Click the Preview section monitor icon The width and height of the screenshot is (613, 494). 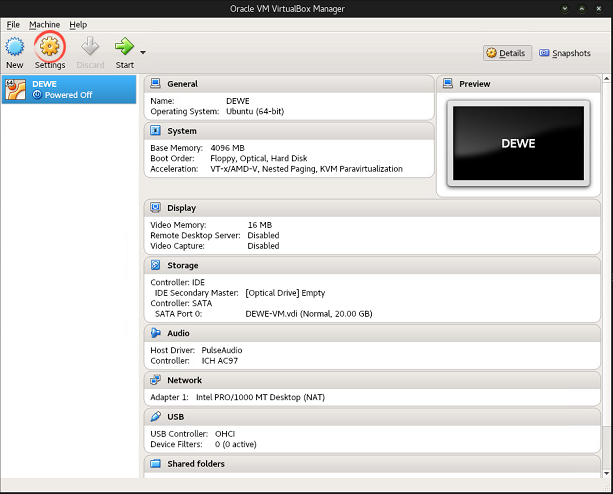pos(448,84)
